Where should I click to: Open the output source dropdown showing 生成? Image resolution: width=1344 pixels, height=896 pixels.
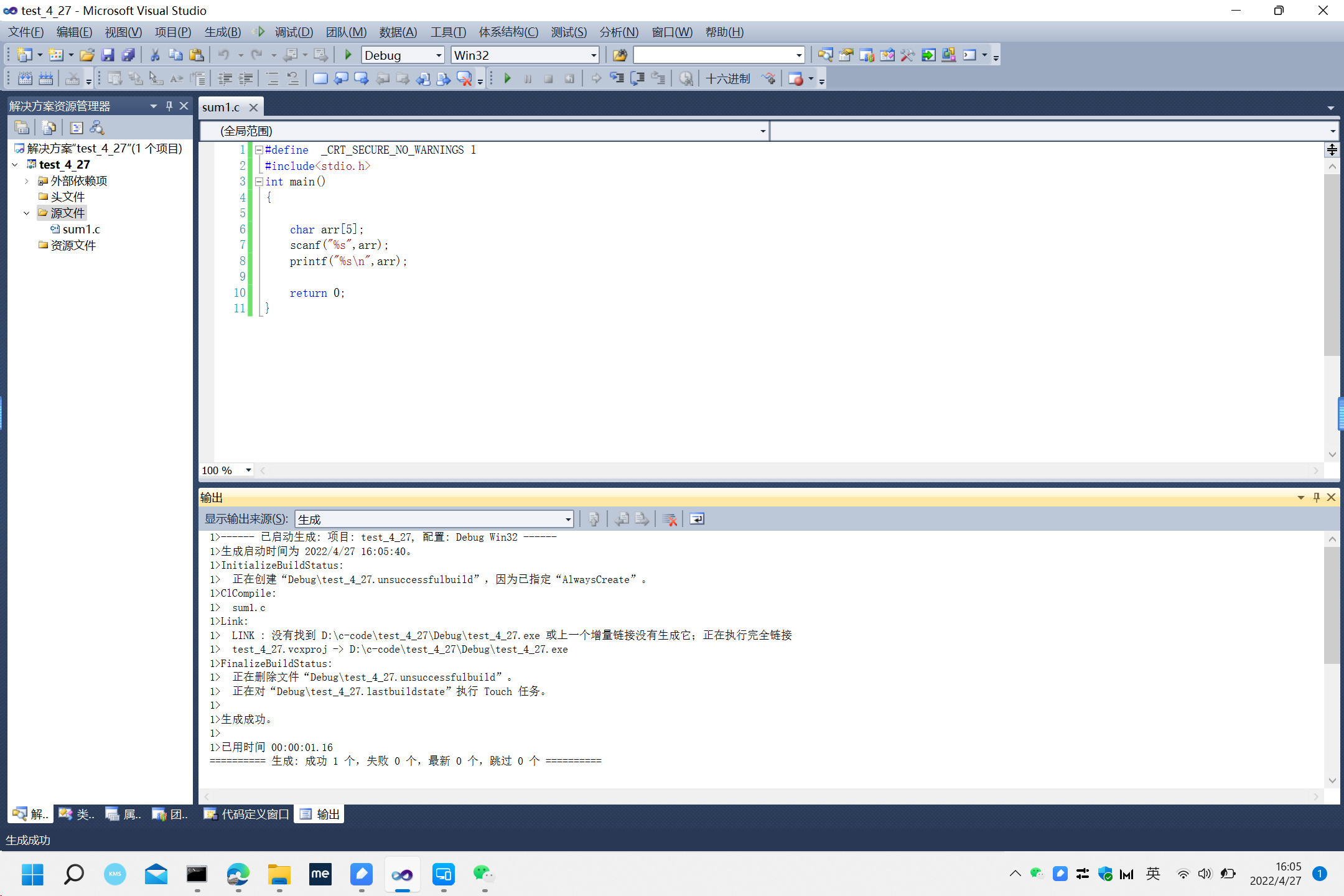[568, 519]
